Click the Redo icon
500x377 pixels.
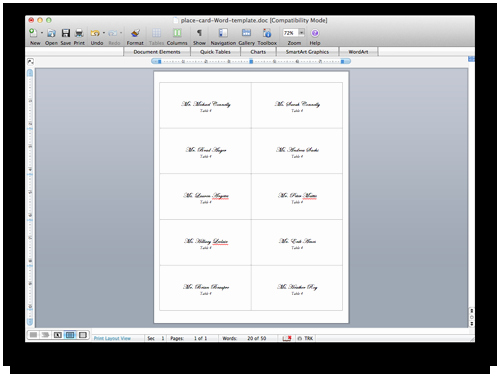tap(113, 33)
